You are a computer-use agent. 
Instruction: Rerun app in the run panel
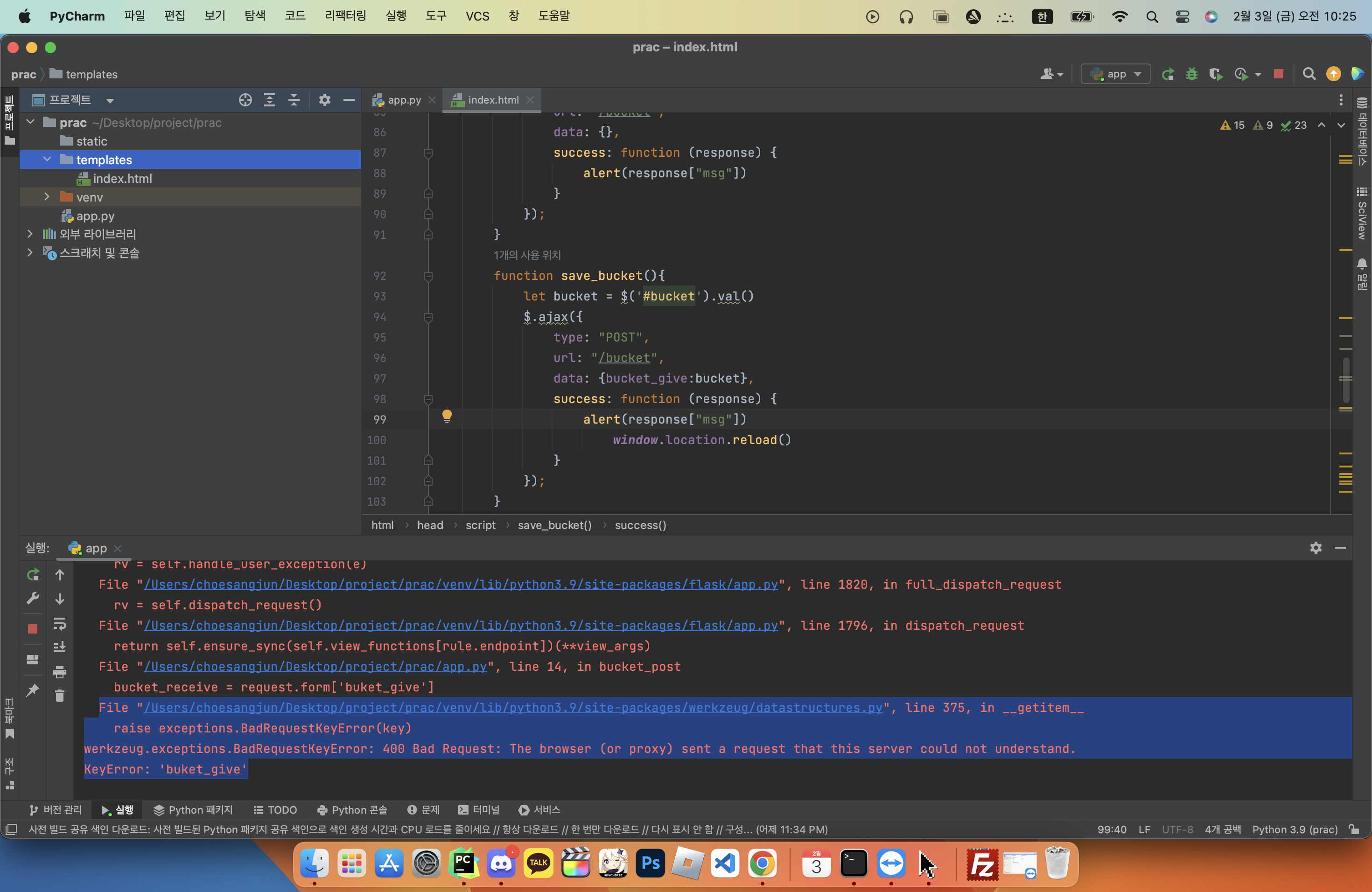click(x=33, y=574)
